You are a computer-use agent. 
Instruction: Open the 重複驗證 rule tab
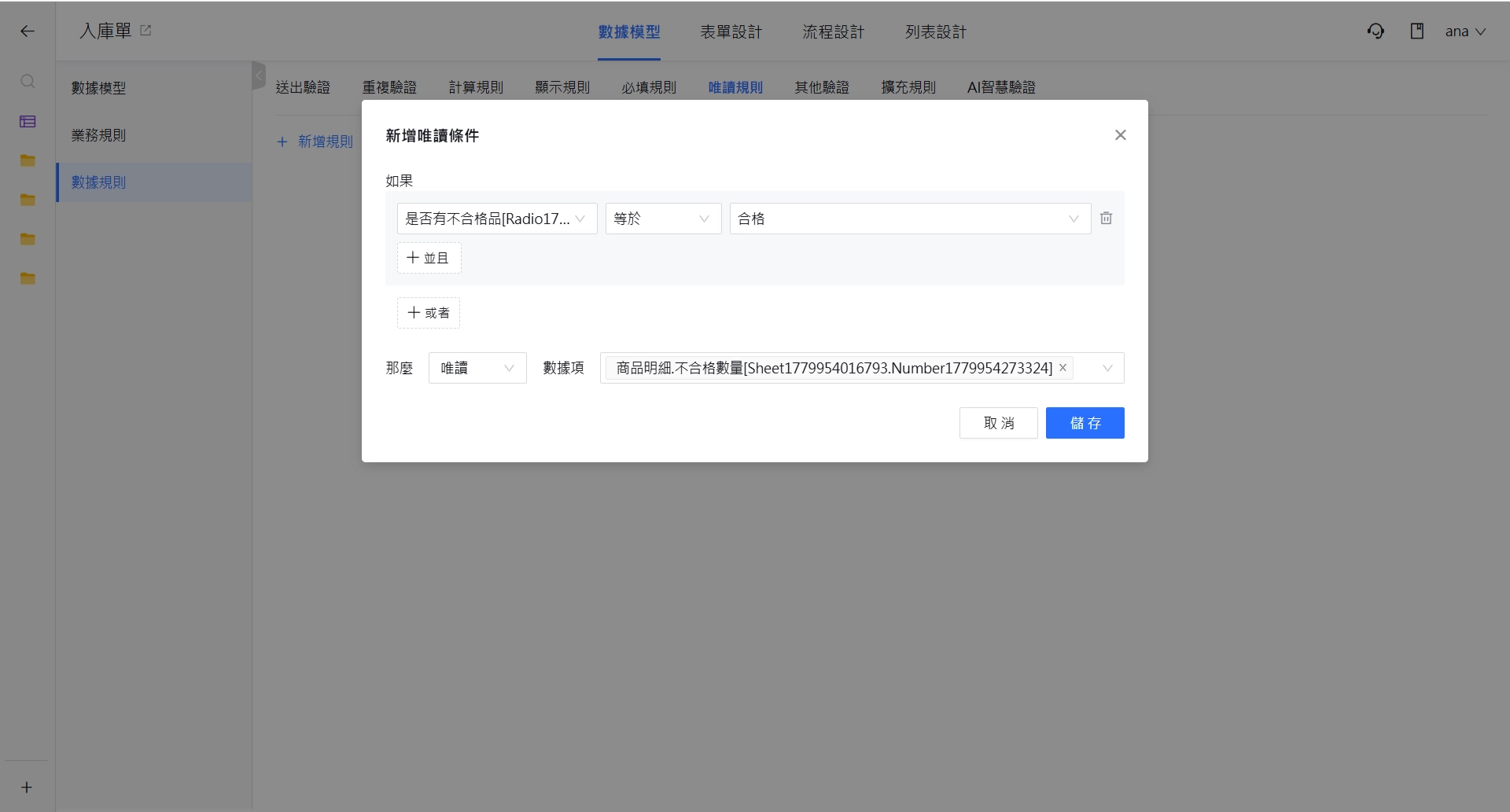tap(389, 87)
